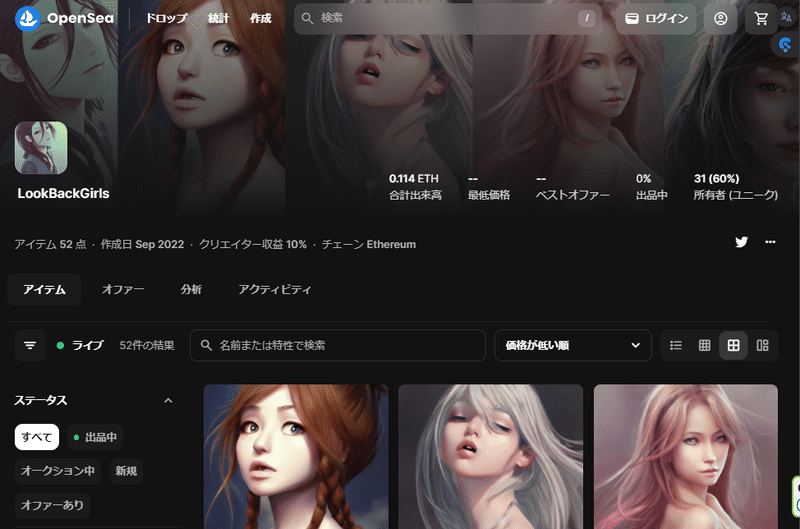
Task: Open the shopping cart
Action: pos(761,19)
